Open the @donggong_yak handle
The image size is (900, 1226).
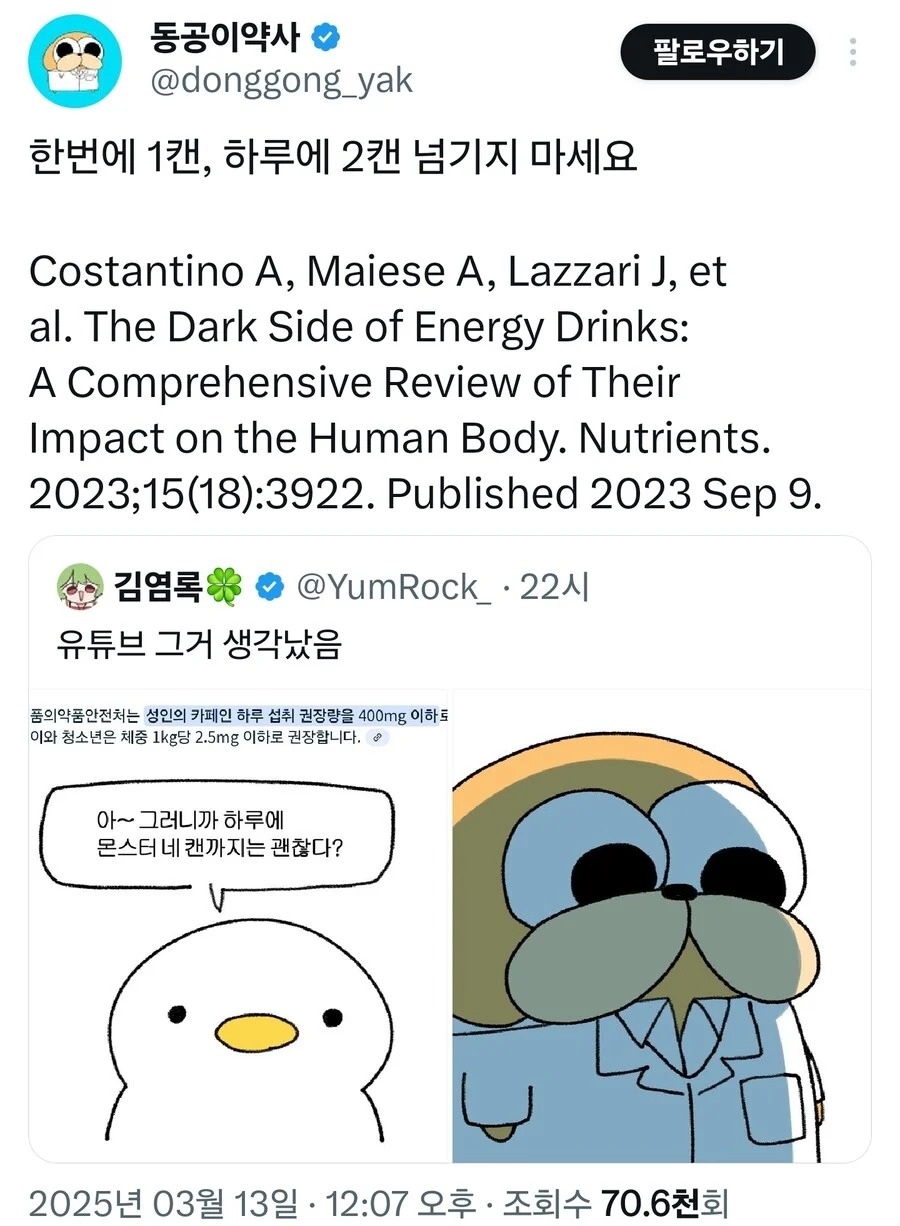click(x=281, y=81)
